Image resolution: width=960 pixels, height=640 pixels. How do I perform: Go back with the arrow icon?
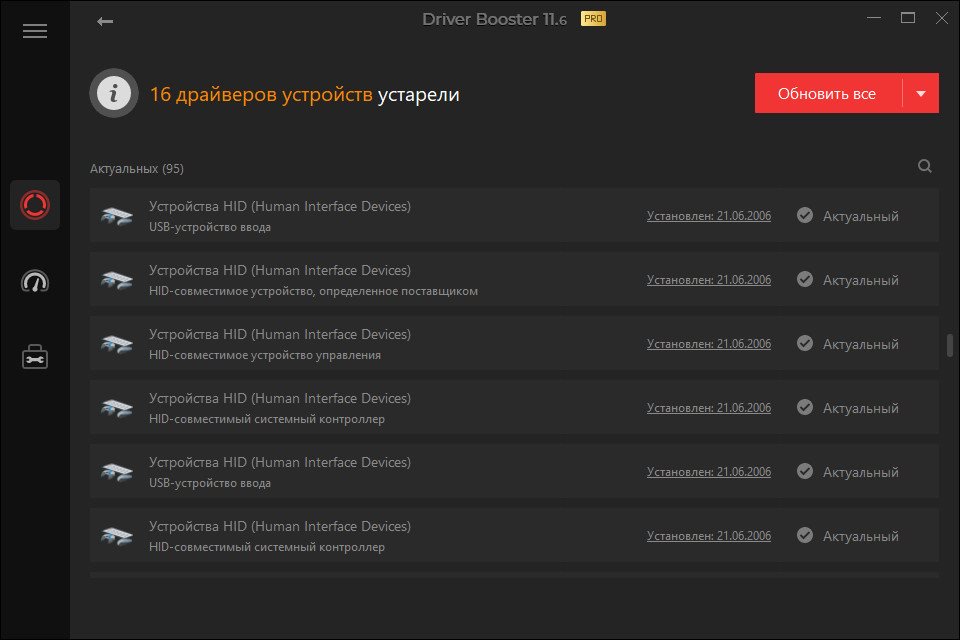pos(105,21)
